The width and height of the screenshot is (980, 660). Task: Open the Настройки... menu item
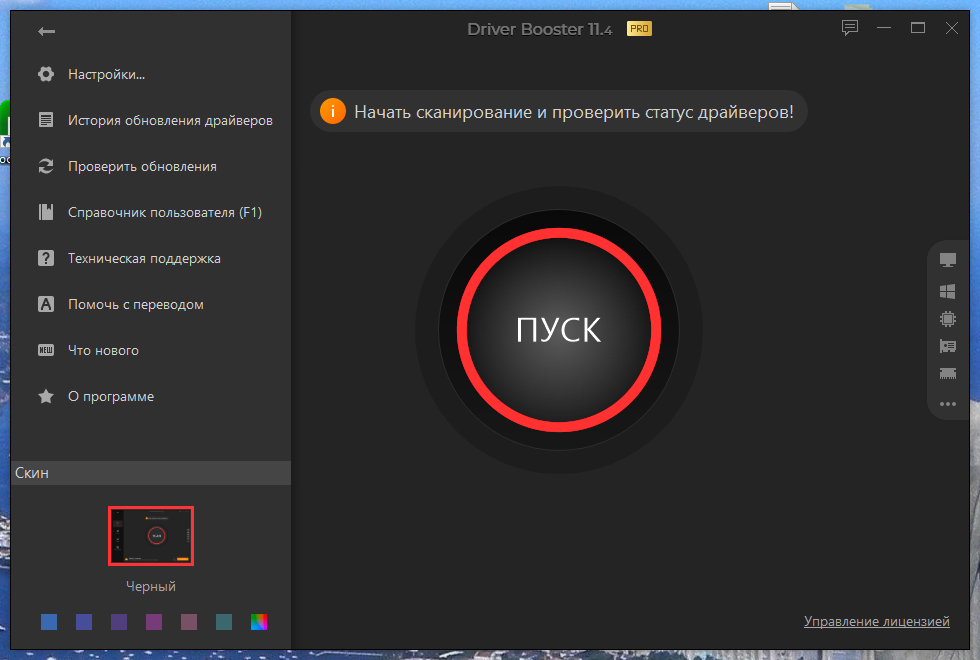tap(106, 74)
